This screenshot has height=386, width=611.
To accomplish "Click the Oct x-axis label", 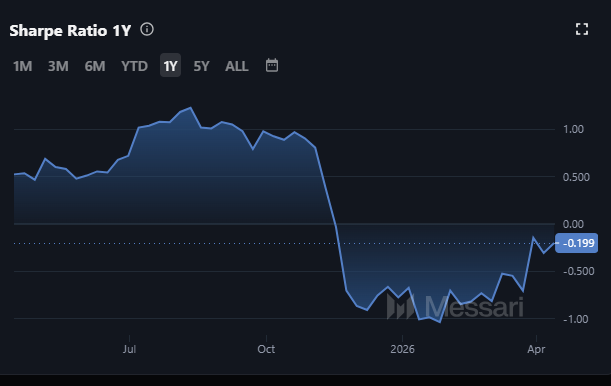I will [266, 349].
